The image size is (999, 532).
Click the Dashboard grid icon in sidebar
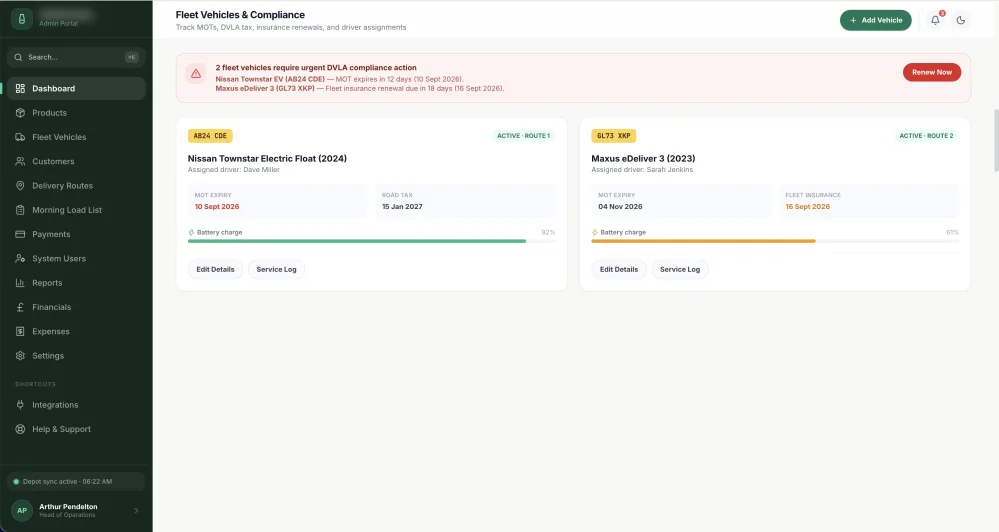click(x=20, y=89)
